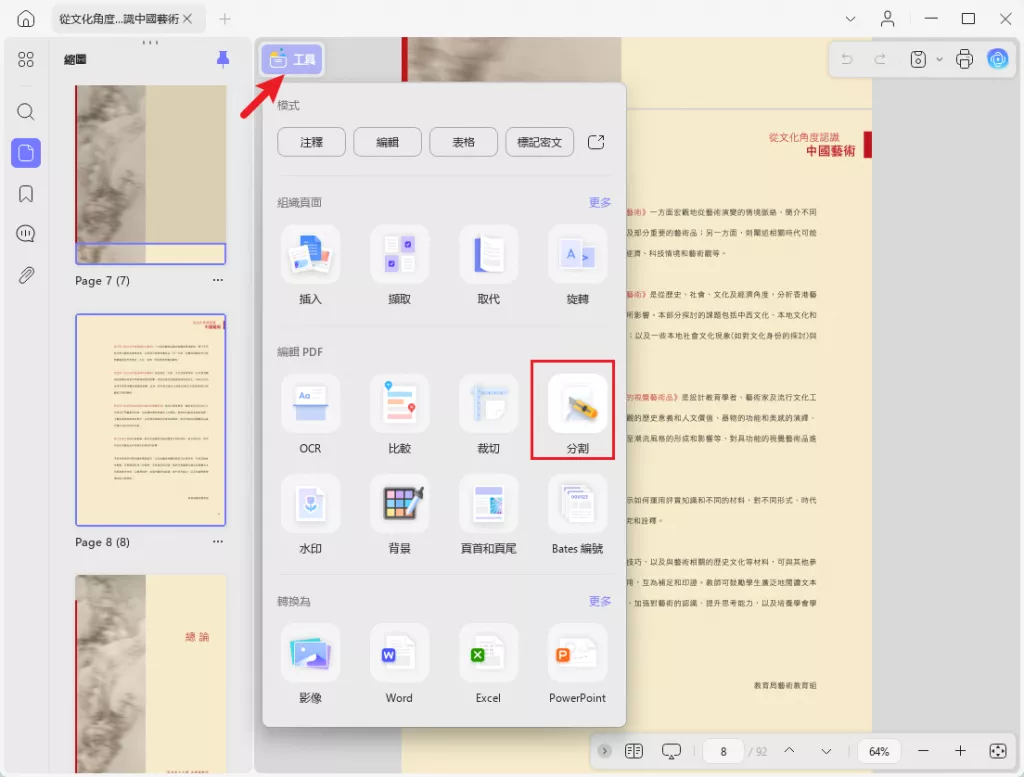Open the bookmarks panel in sidebar
The height and width of the screenshot is (777, 1024).
click(25, 193)
